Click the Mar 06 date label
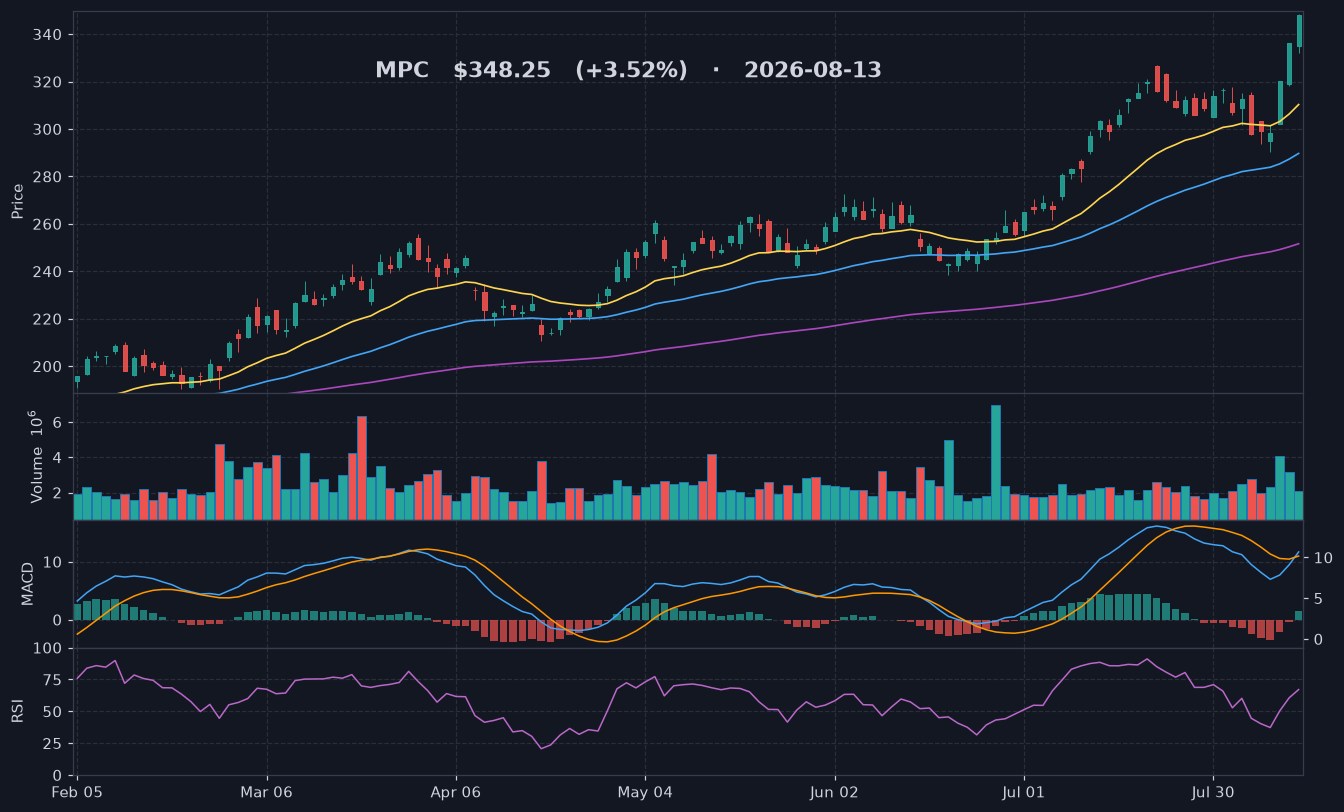The height and width of the screenshot is (812, 1344). [267, 793]
